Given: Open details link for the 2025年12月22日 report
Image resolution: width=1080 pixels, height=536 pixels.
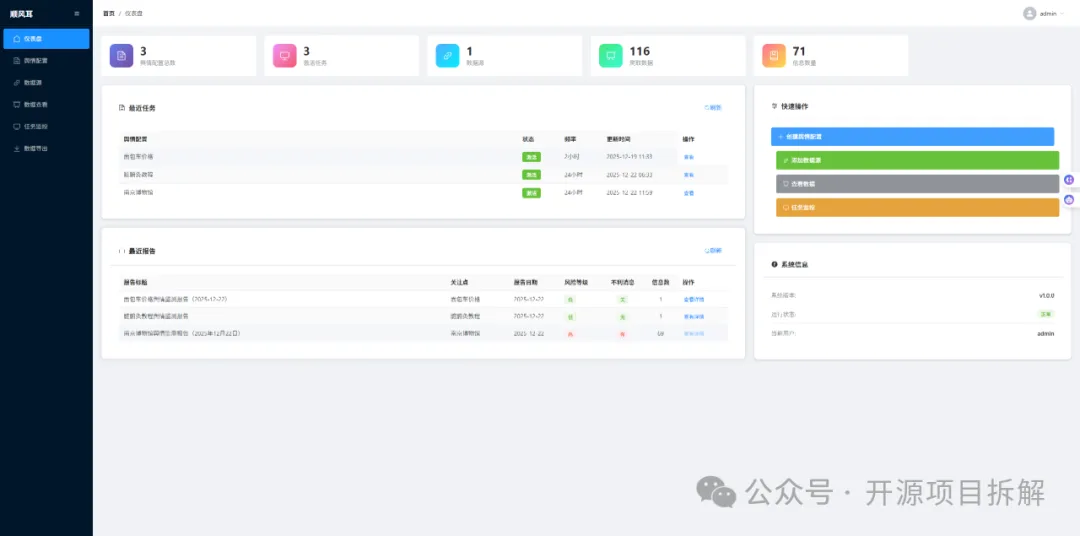Looking at the screenshot, I should click(694, 333).
